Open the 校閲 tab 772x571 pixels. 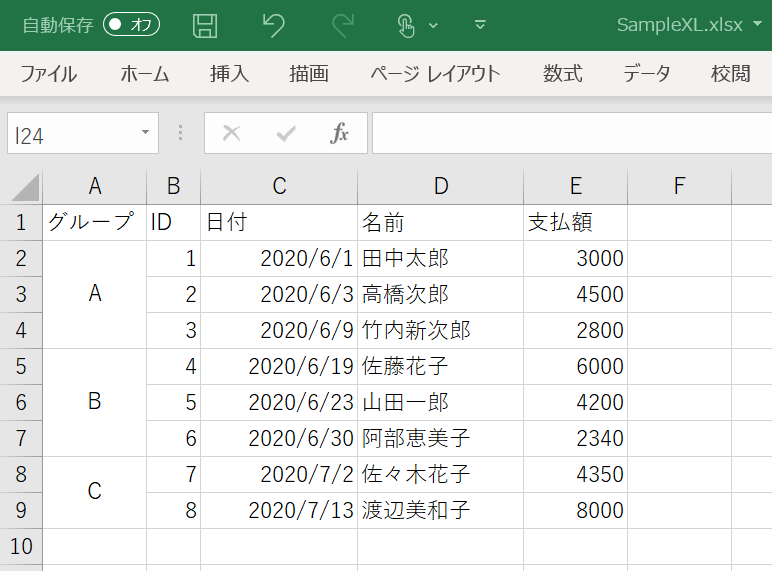pos(731,74)
